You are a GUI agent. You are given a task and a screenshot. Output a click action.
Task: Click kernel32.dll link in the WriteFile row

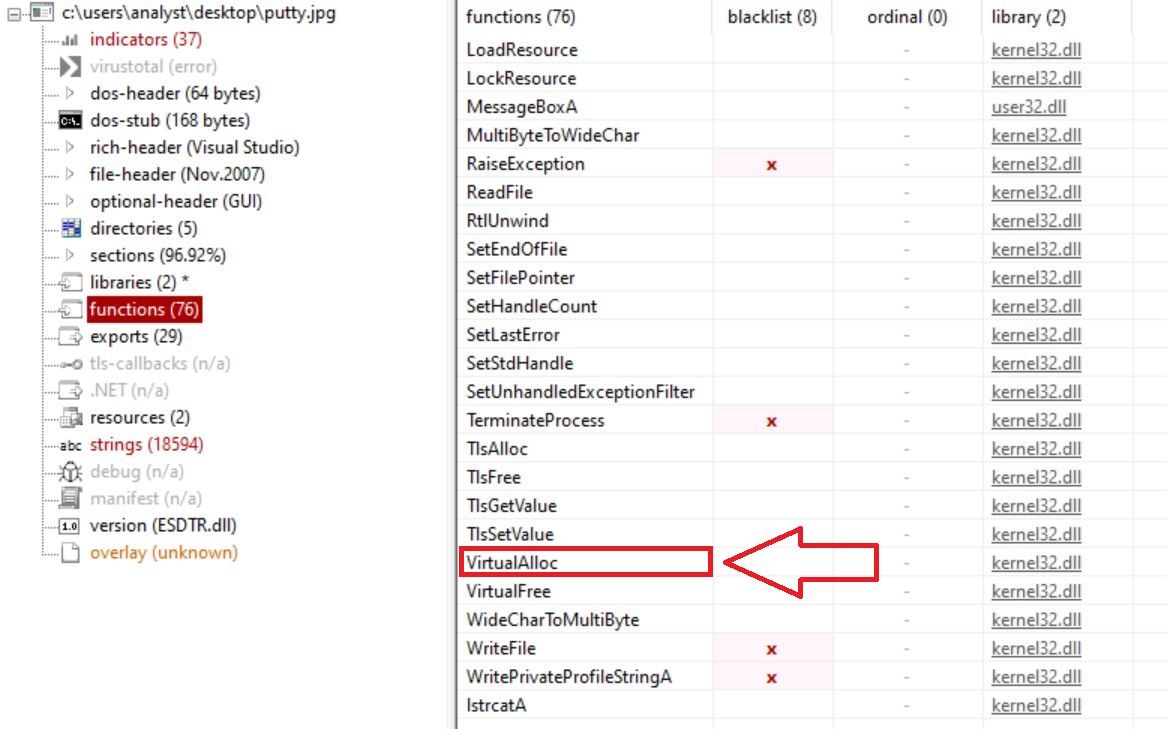[1036, 649]
